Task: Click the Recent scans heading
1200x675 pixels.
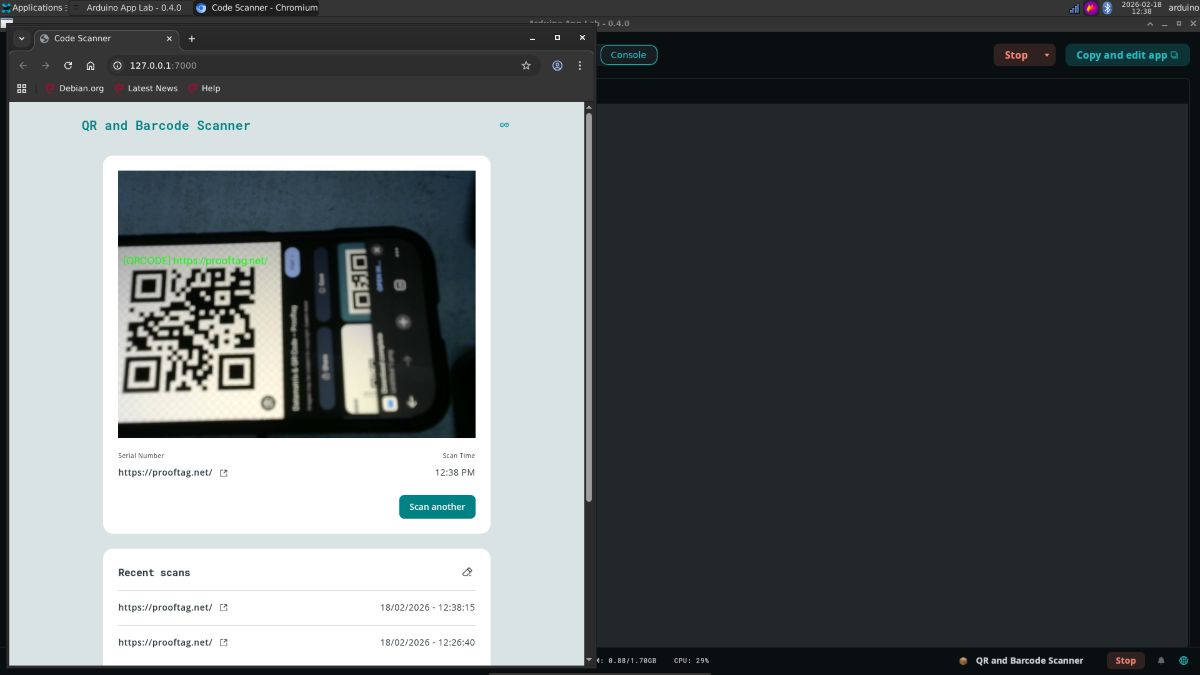Action: pyautogui.click(x=154, y=572)
